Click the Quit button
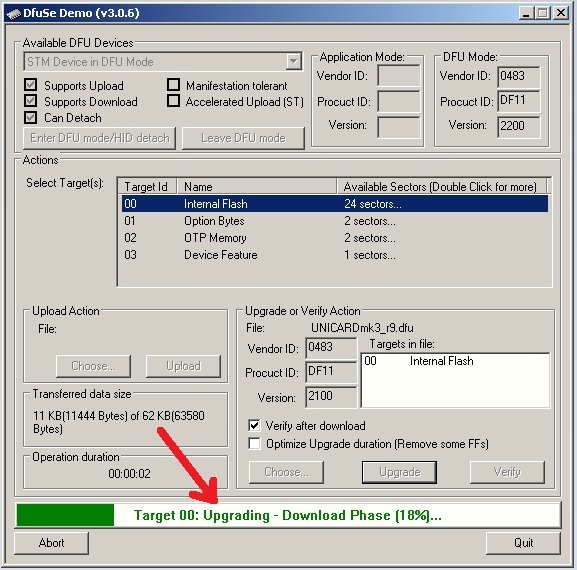This screenshot has height=570, width=577. coord(523,543)
